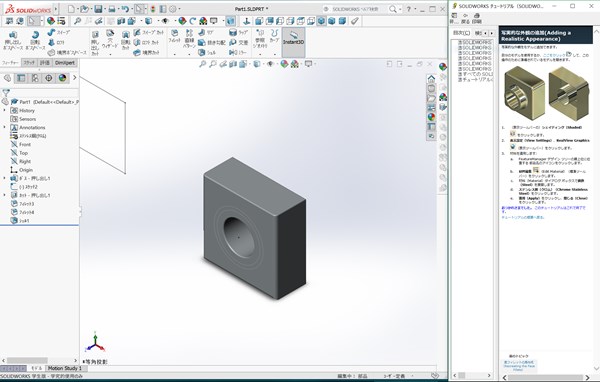600x382 pixels.
Task: Select the PropertyManager panel icon
Action: (x=21, y=78)
